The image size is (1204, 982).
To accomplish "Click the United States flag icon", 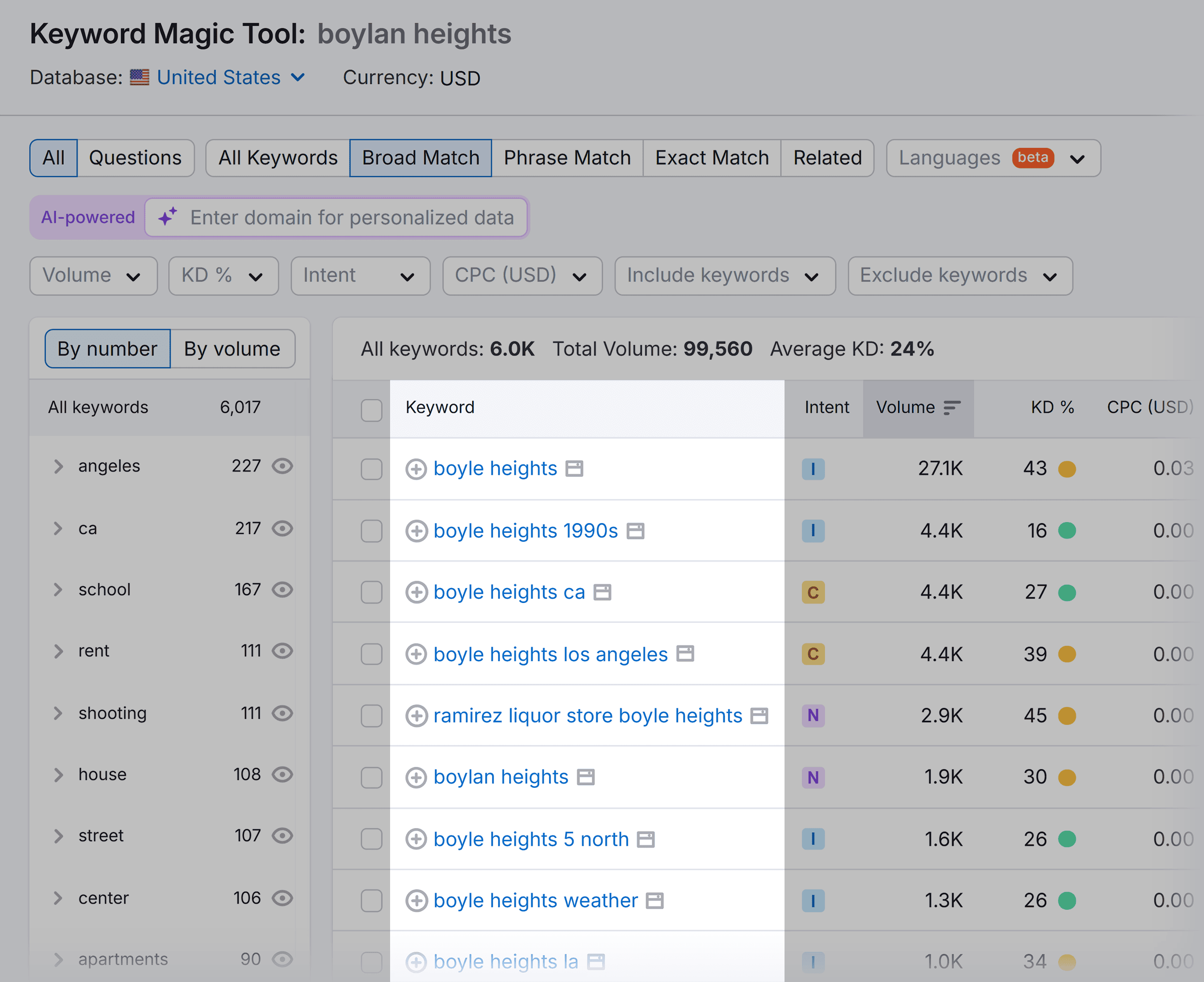I will click(140, 77).
